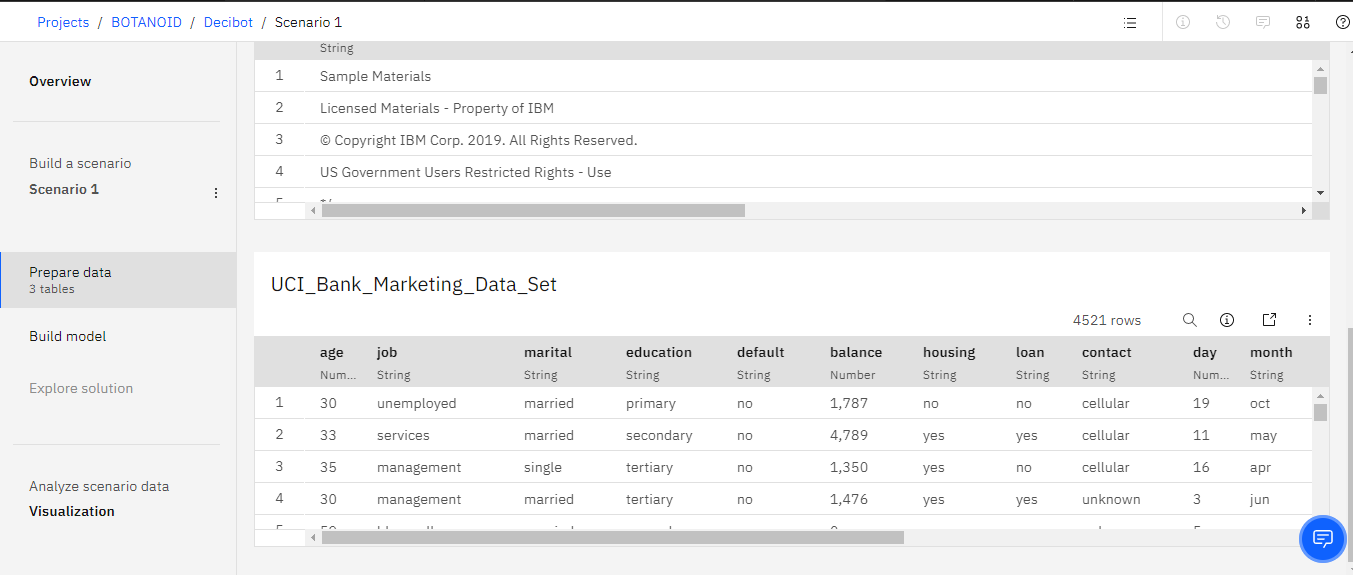Navigate to Projects breadcrumb link

pyautogui.click(x=63, y=22)
